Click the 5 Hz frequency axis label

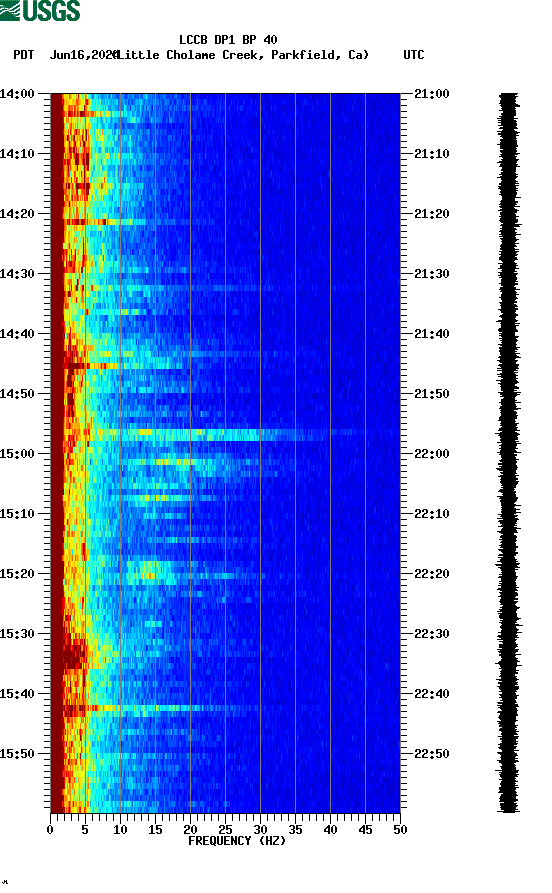tap(85, 830)
